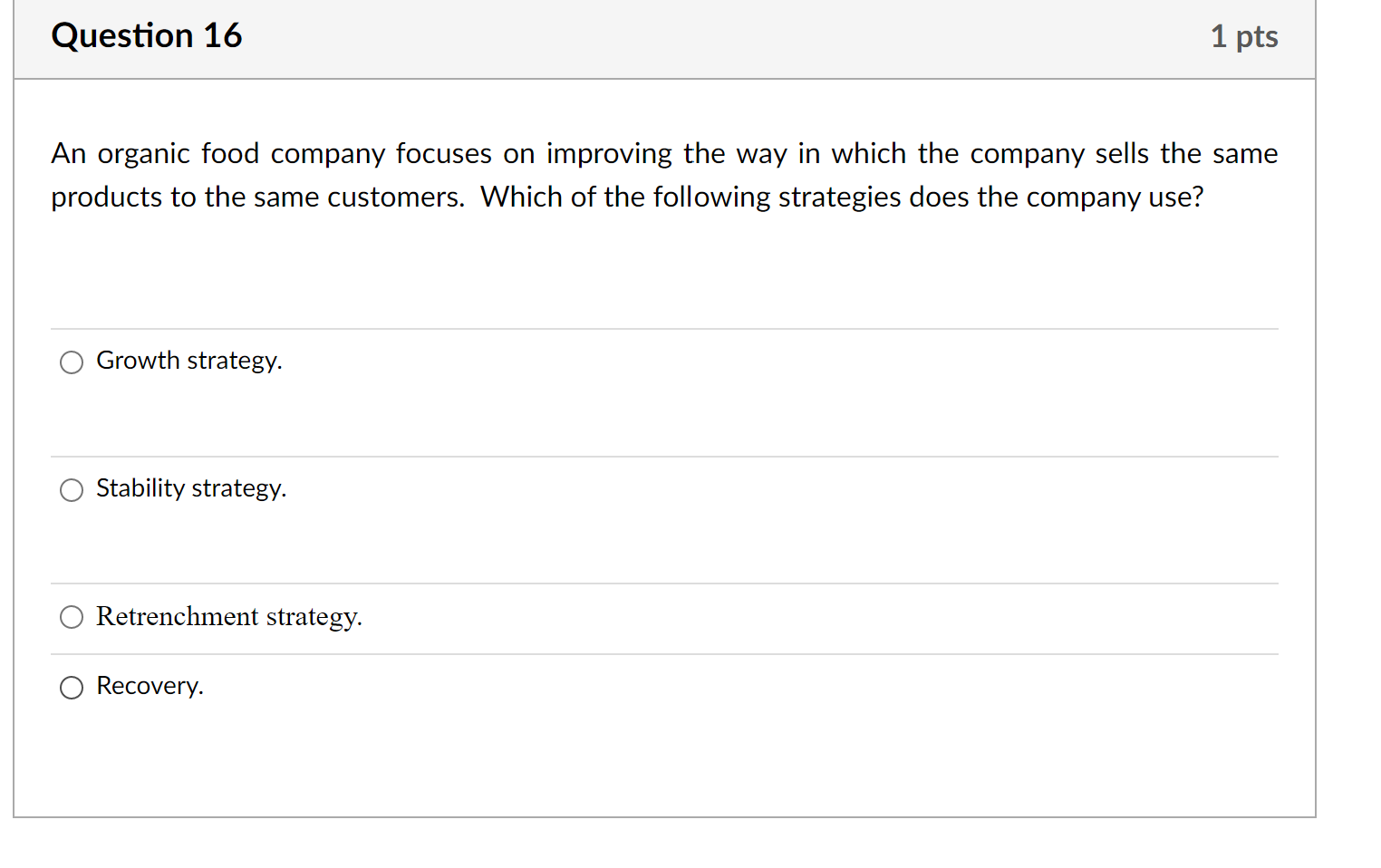This screenshot has width=1381, height=868.
Task: Click "use?" at the question's end
Action: [x=1176, y=198]
